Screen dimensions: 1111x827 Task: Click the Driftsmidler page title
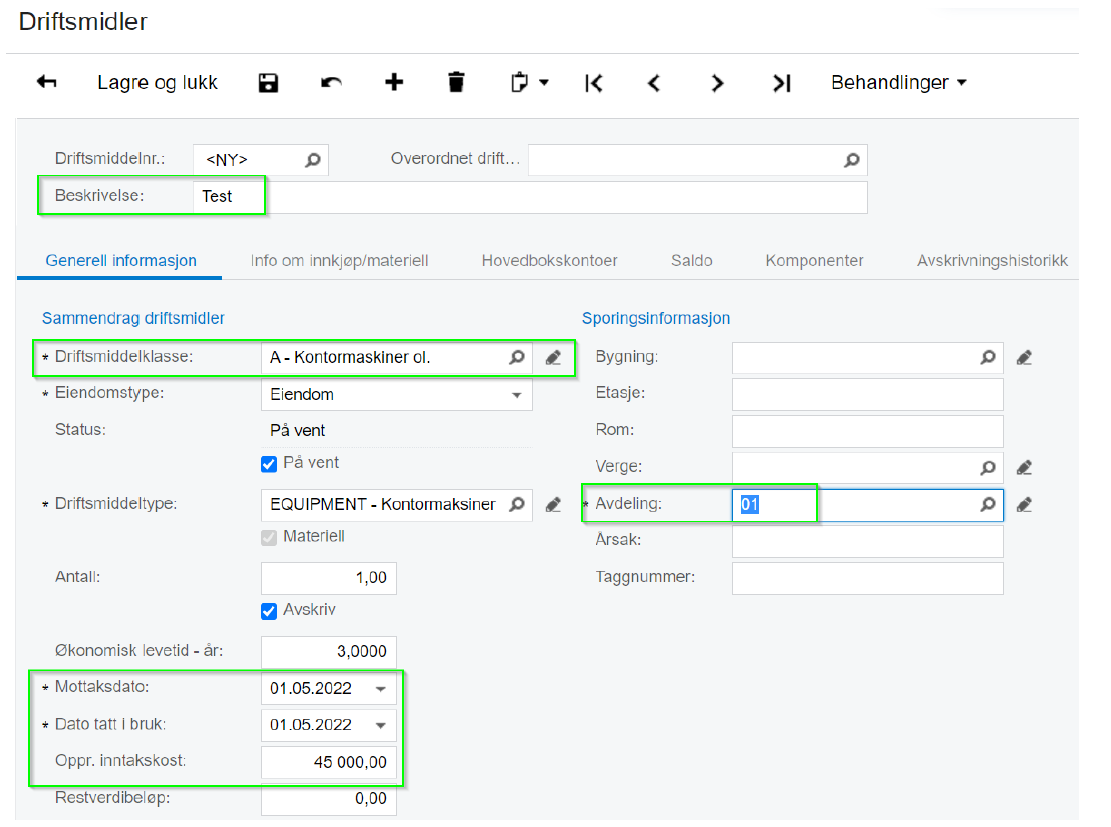83,22
